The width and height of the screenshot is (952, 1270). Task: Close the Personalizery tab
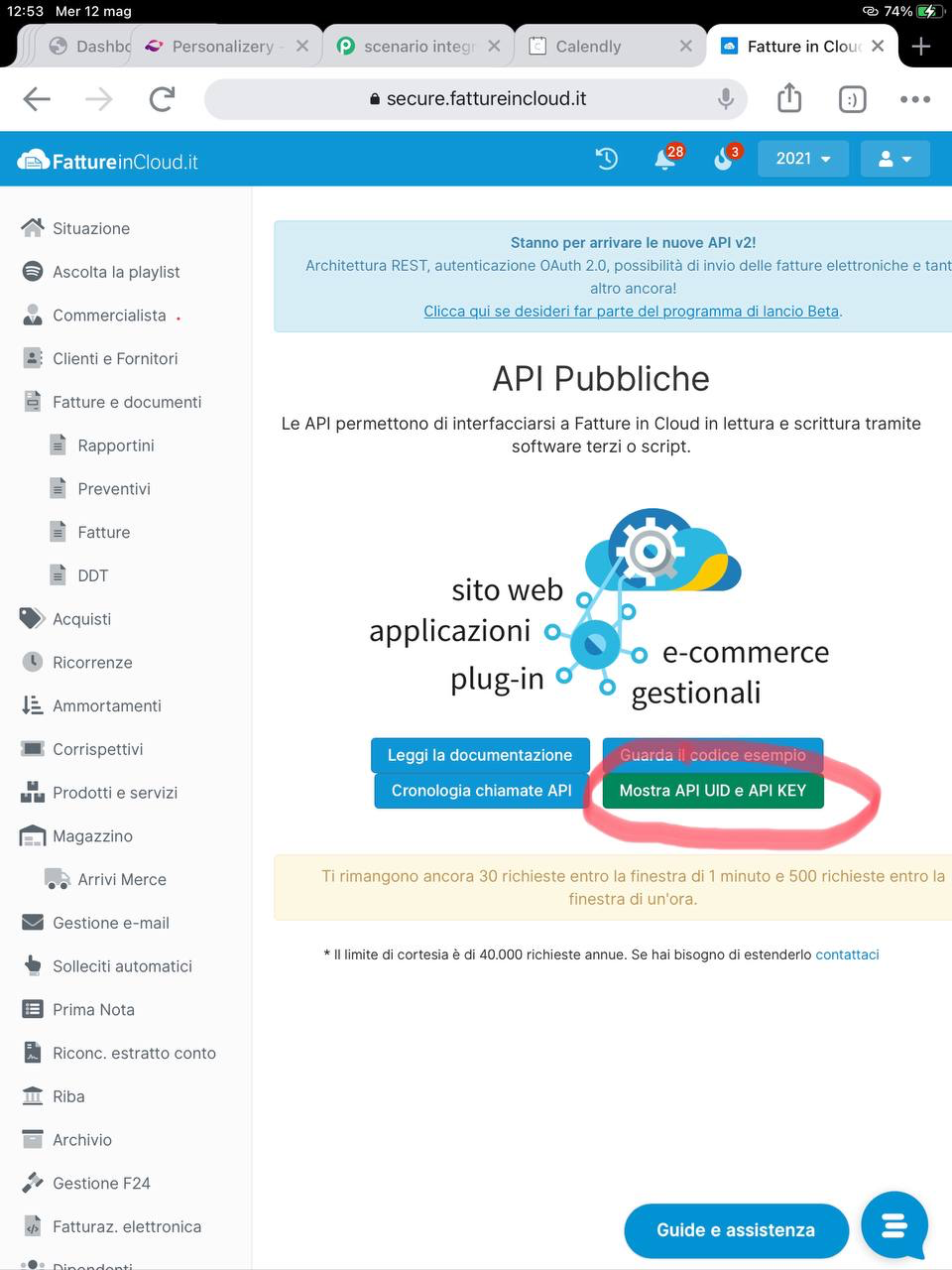click(302, 46)
